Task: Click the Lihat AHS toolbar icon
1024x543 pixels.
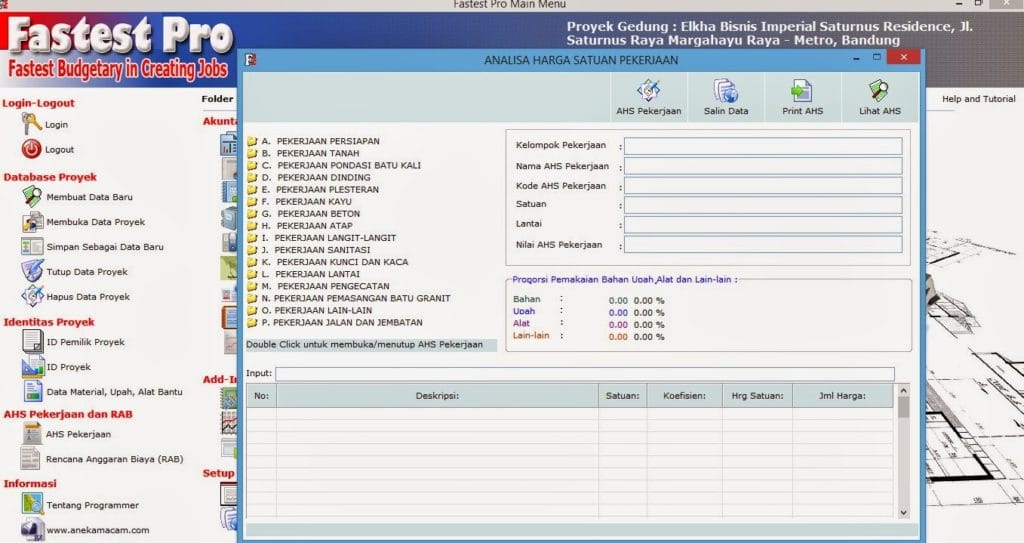Action: [x=879, y=90]
